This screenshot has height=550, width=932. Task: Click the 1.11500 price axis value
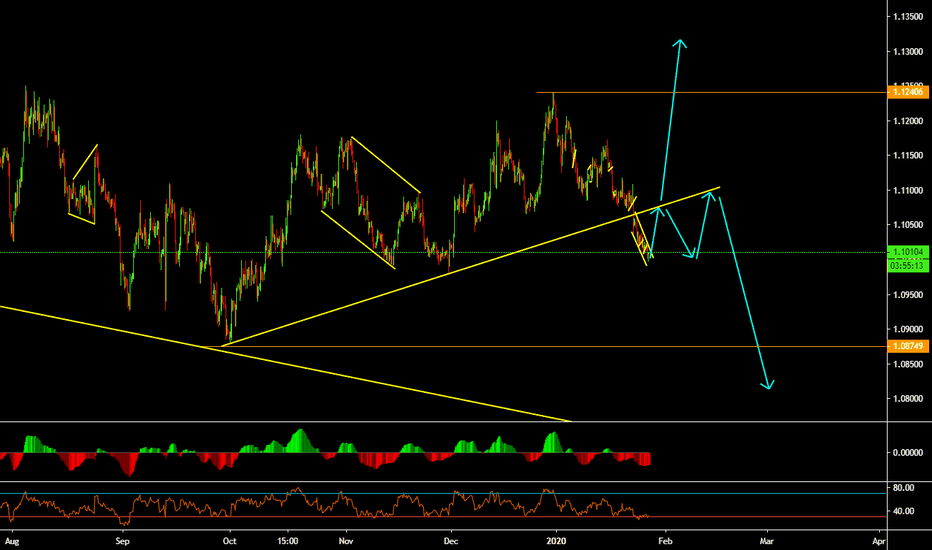pos(908,155)
